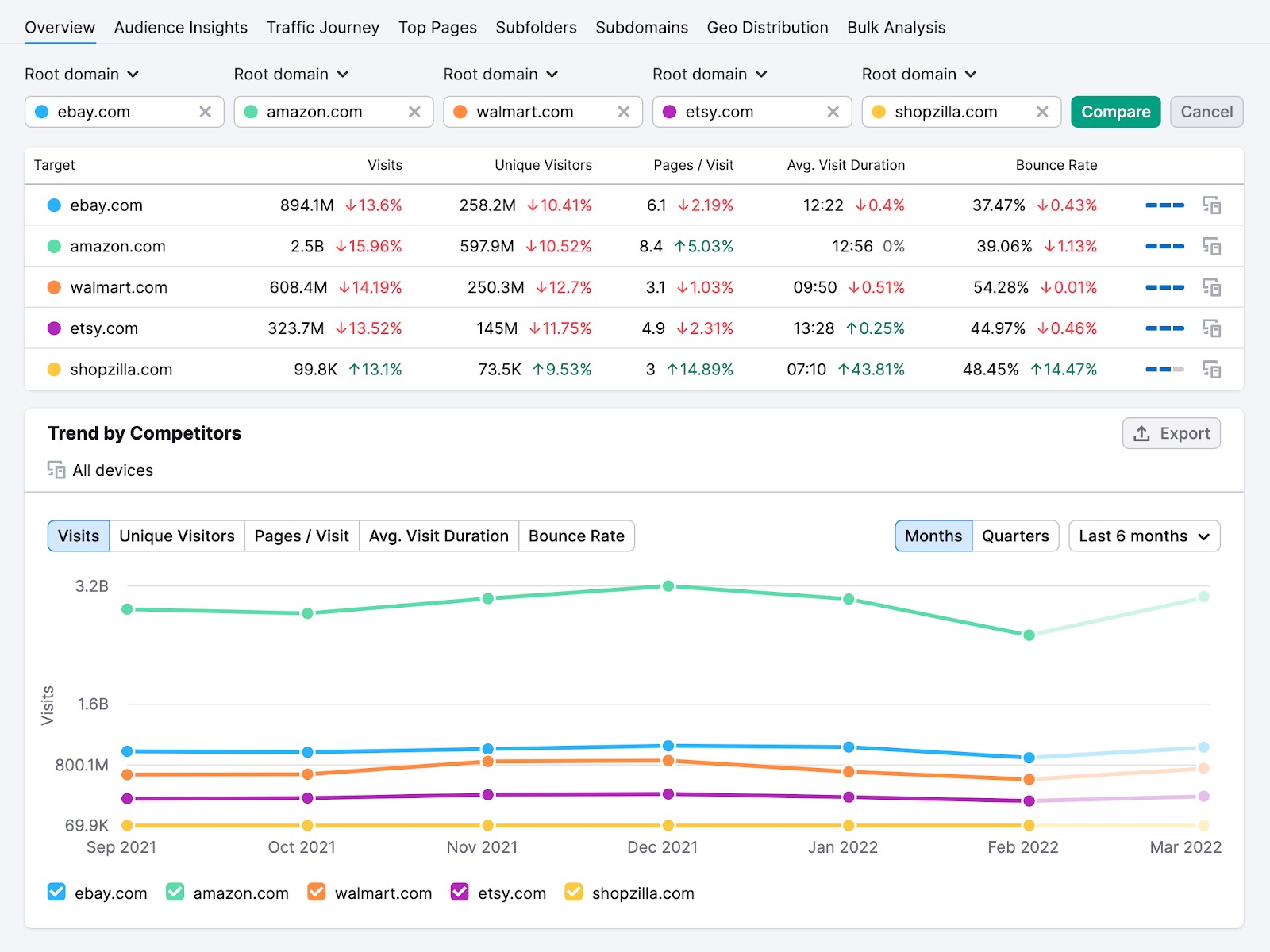Viewport: 1270px width, 952px height.
Task: Switch to the Top Pages tab
Action: tap(437, 28)
